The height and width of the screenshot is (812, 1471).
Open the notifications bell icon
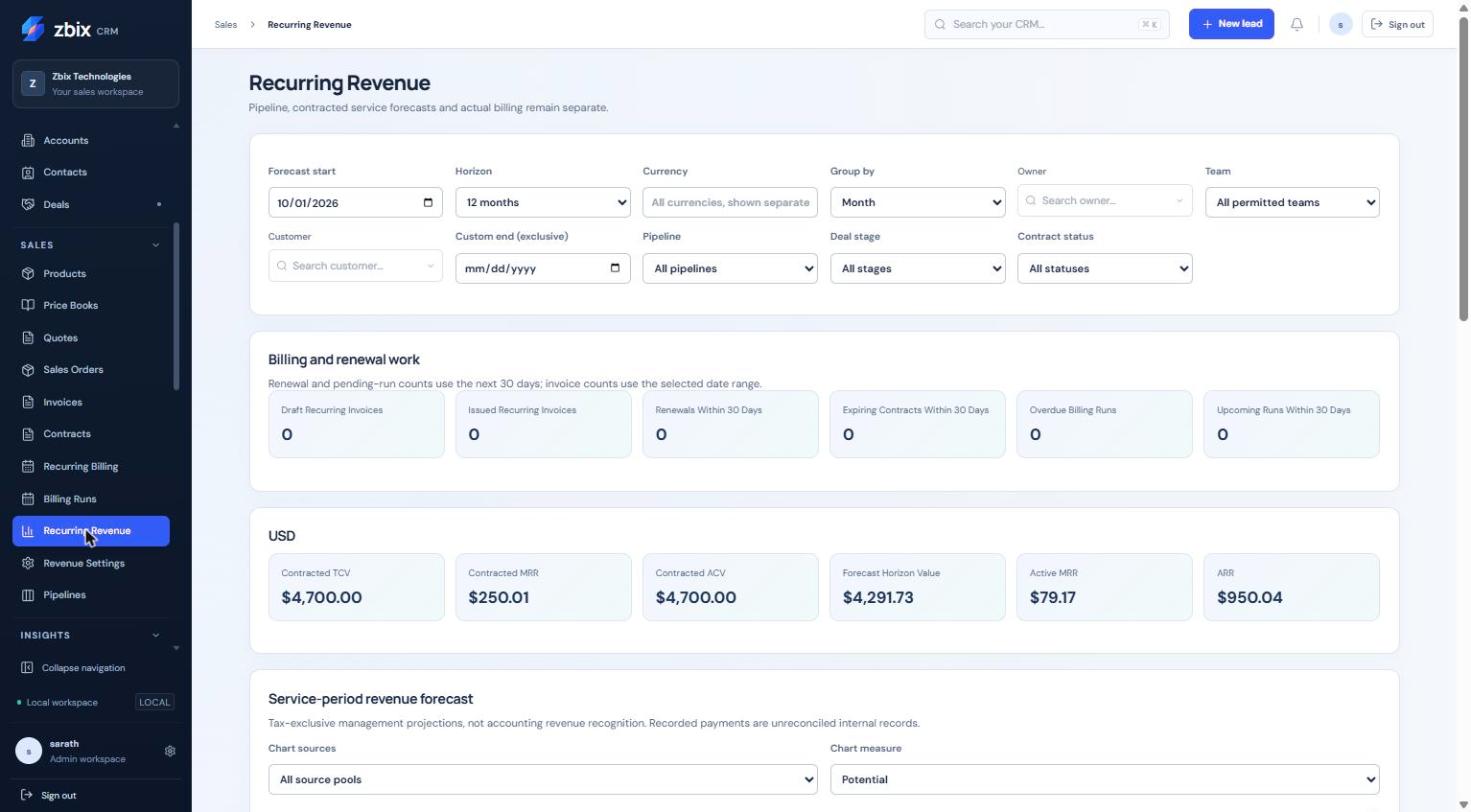tap(1297, 24)
